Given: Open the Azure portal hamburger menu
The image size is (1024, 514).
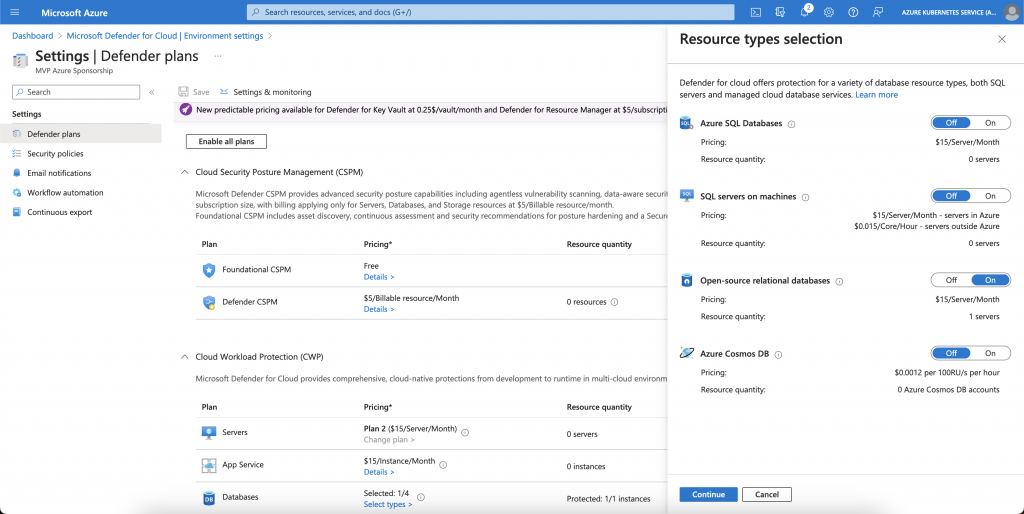Looking at the screenshot, I should point(15,12).
